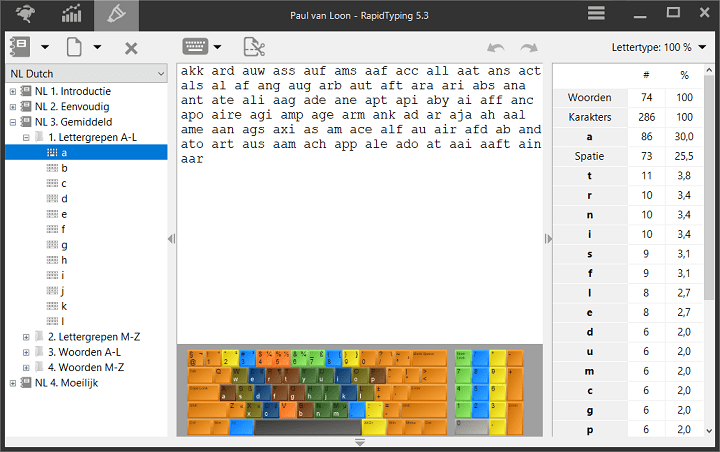Delete the selected lesson with X
The height and width of the screenshot is (452, 720).
131,48
